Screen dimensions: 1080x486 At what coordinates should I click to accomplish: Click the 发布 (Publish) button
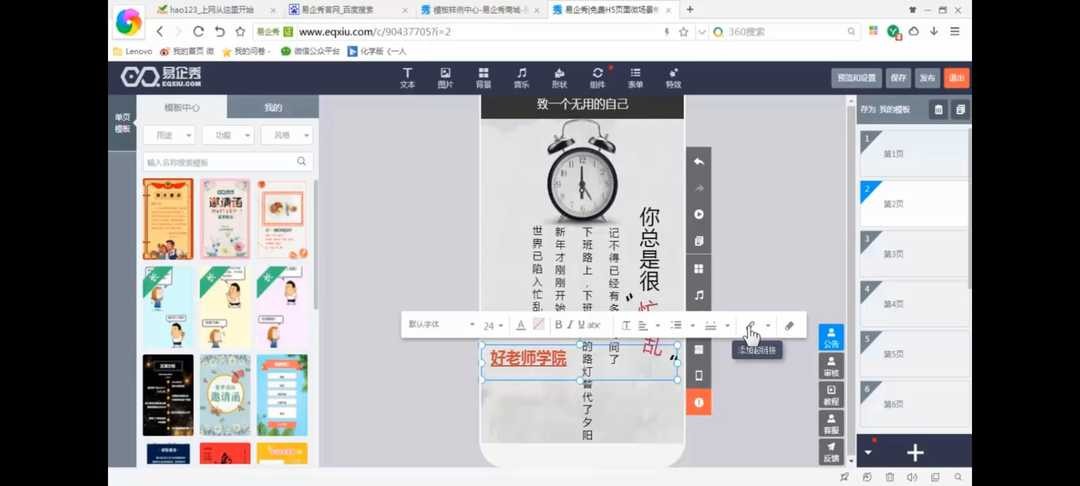point(927,78)
